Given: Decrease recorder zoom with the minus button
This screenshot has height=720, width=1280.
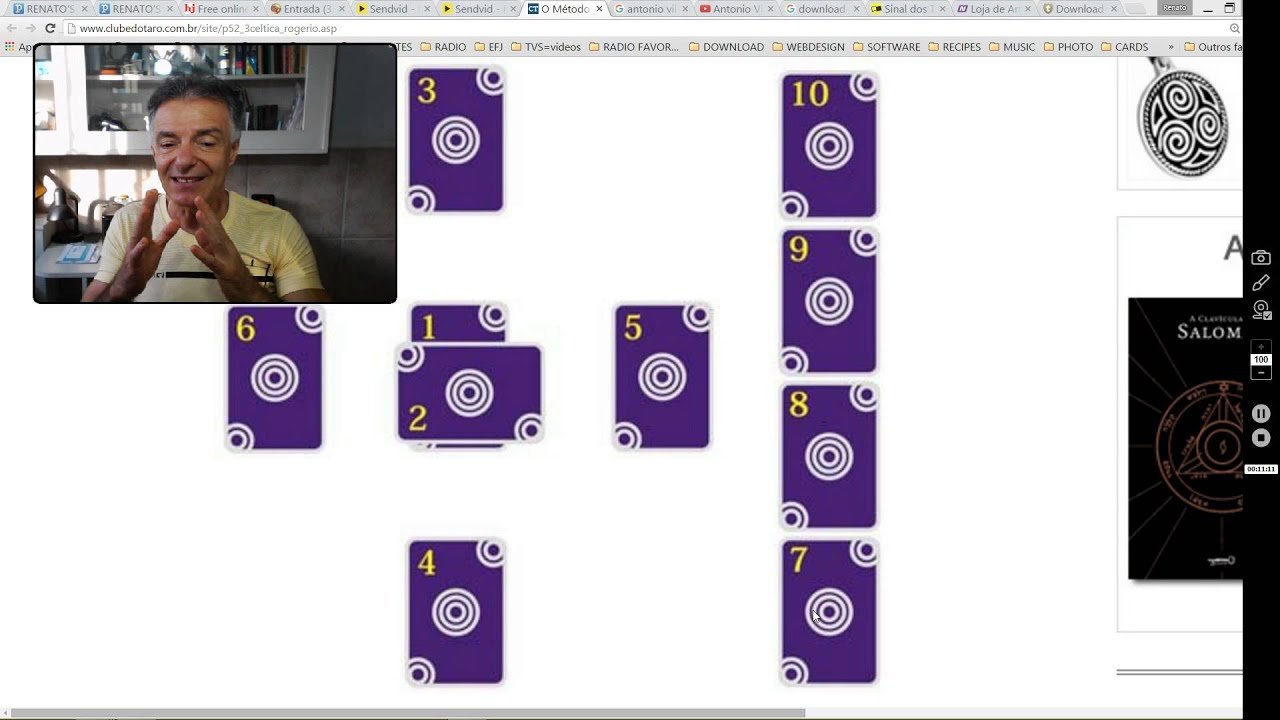Looking at the screenshot, I should click(1261, 373).
